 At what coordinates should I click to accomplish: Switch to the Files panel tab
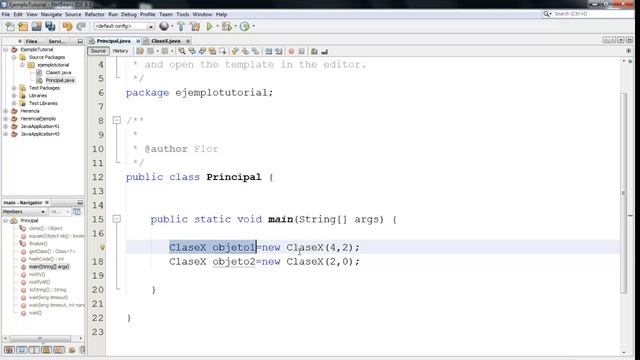coord(31,41)
